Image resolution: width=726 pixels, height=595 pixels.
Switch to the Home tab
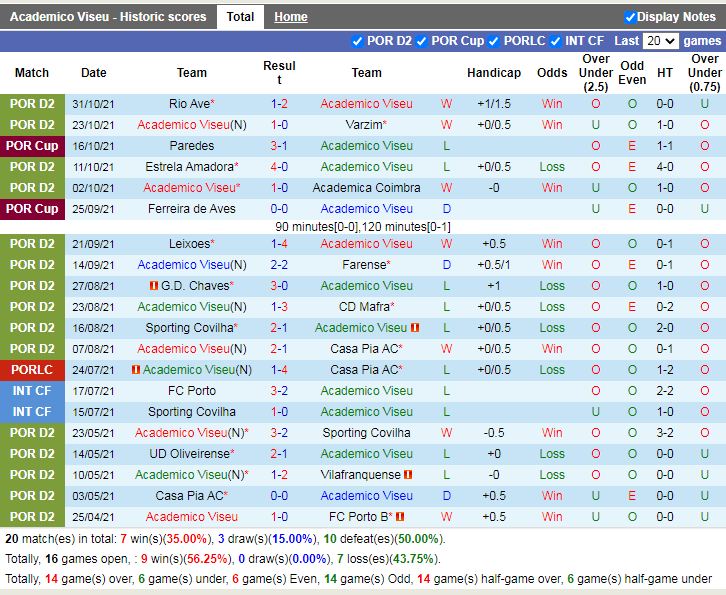coord(291,17)
